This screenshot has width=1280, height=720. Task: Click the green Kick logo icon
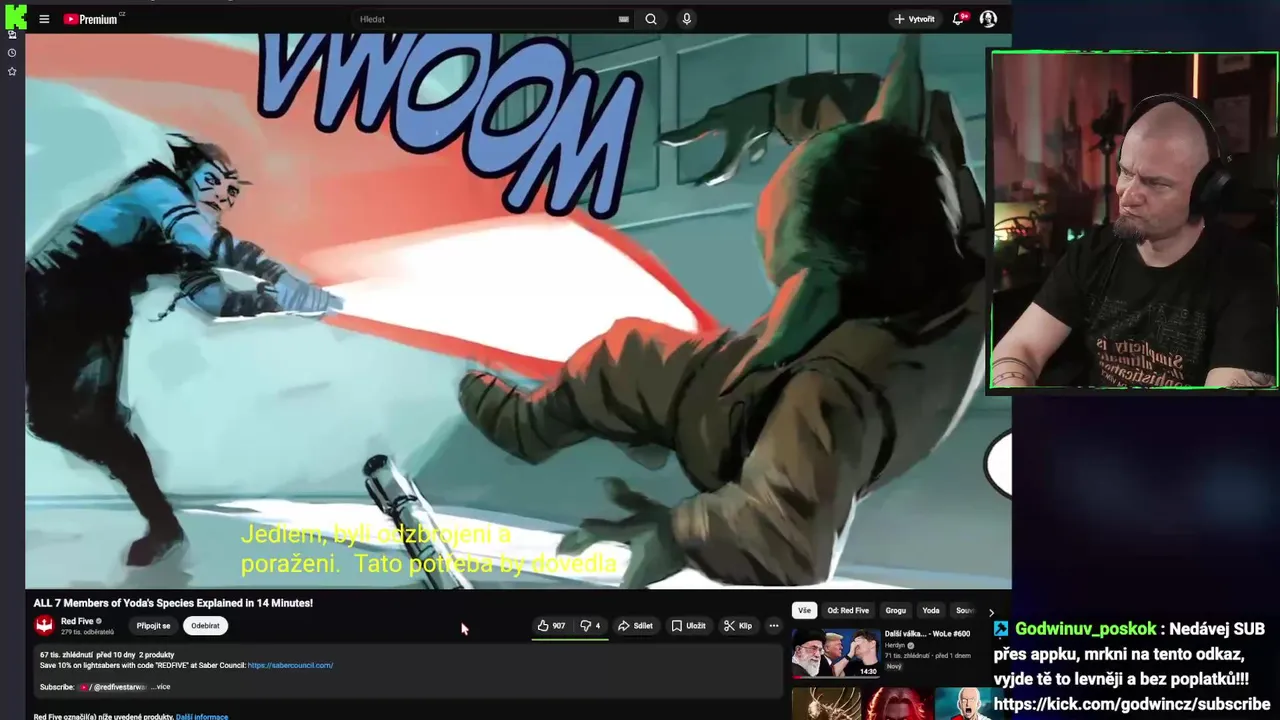pos(15,17)
